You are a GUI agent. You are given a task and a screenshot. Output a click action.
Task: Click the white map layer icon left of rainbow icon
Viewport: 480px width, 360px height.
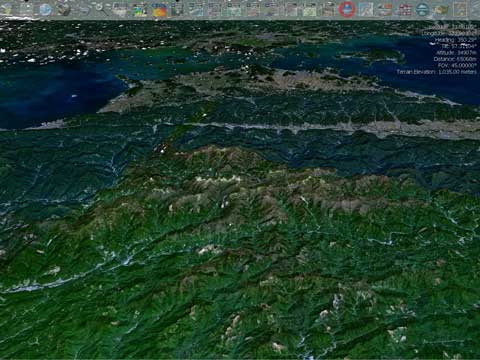tap(120, 9)
